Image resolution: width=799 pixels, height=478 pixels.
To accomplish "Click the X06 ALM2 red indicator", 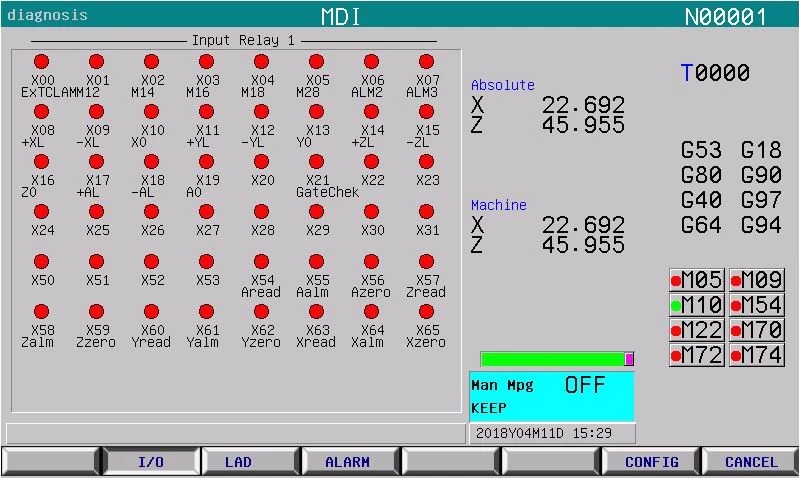I will coord(372,62).
